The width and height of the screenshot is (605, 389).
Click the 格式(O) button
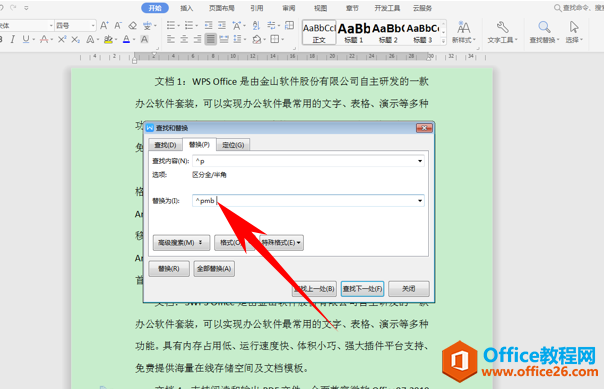coord(234,243)
